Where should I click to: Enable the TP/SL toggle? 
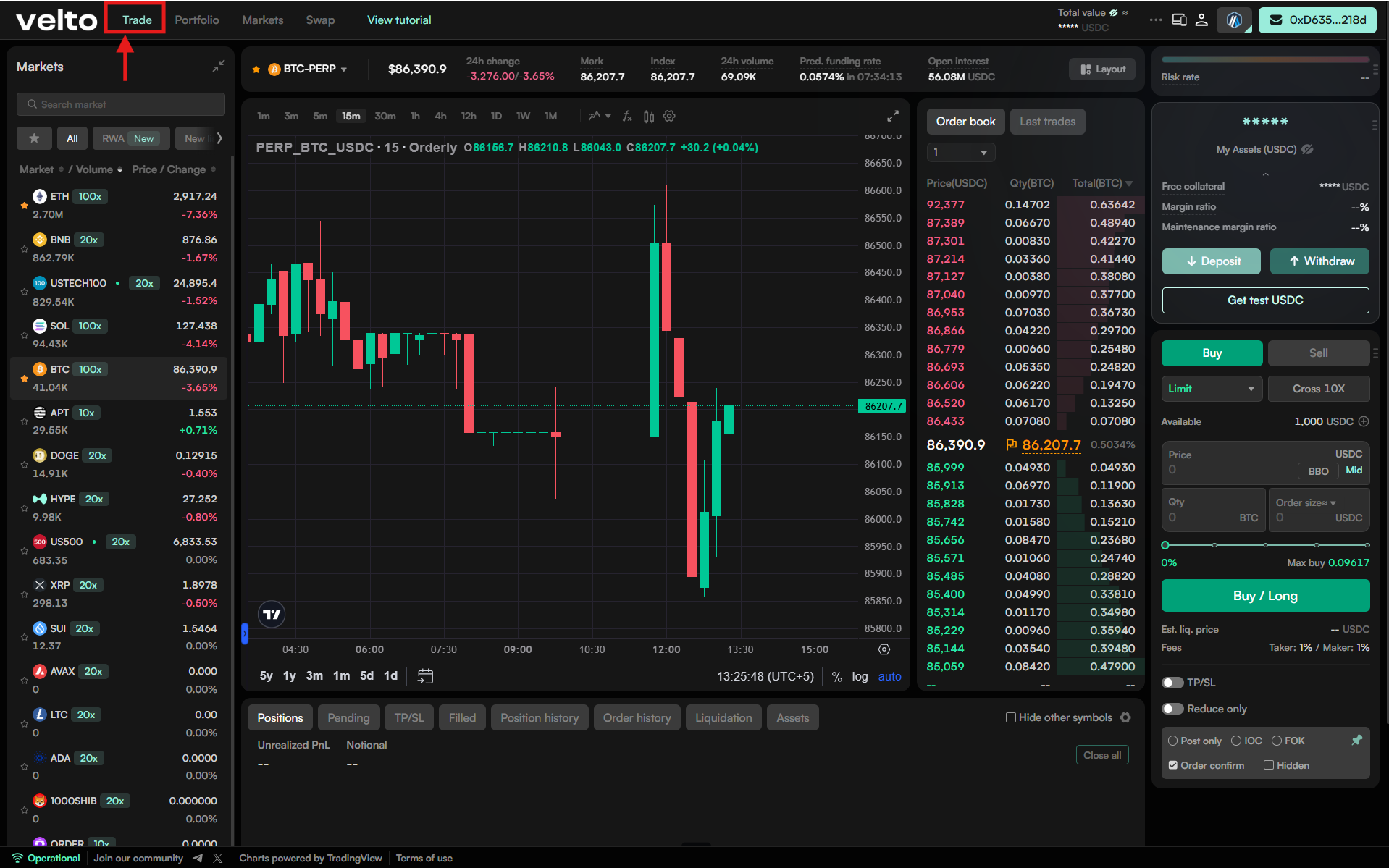(1172, 682)
